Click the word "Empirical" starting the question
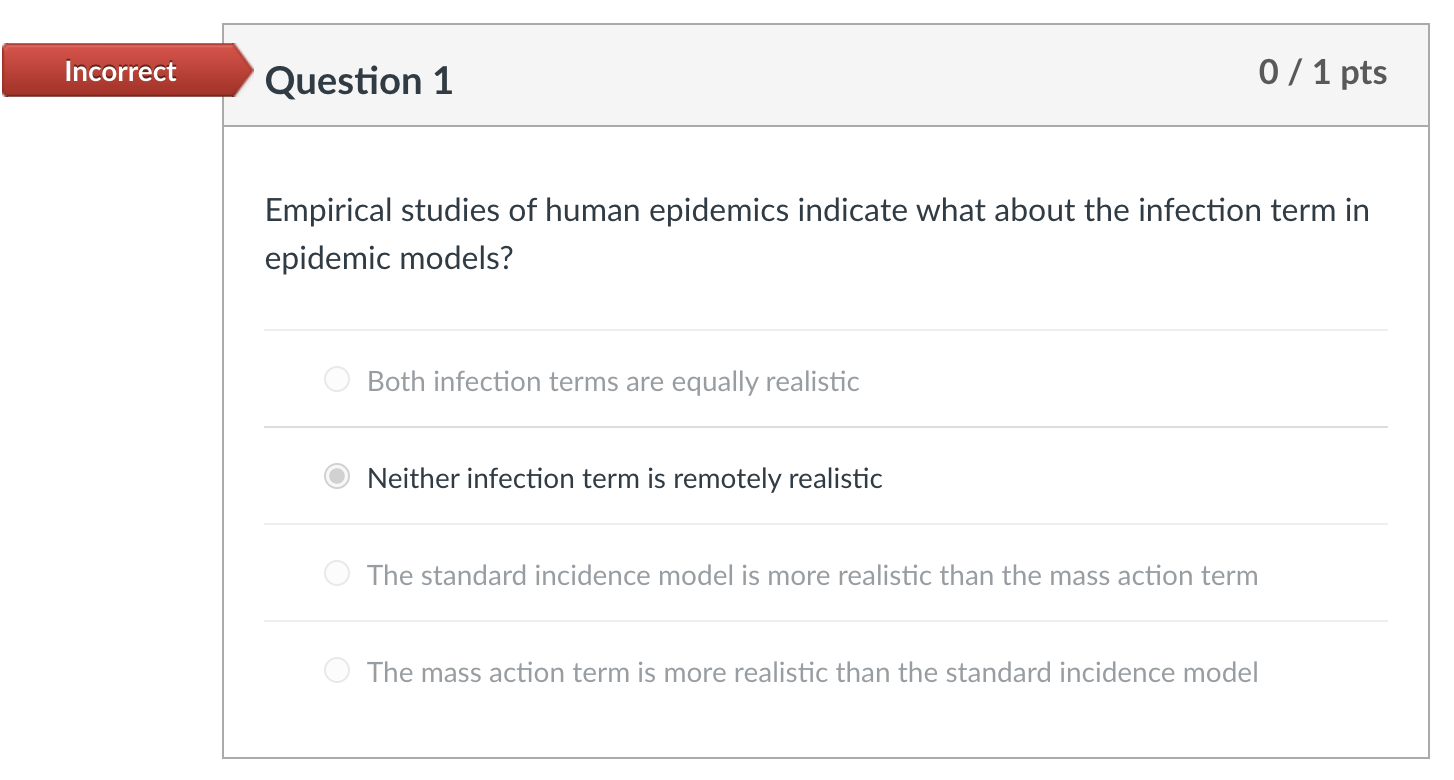Screen dimensions: 1454x780 (x=328, y=211)
